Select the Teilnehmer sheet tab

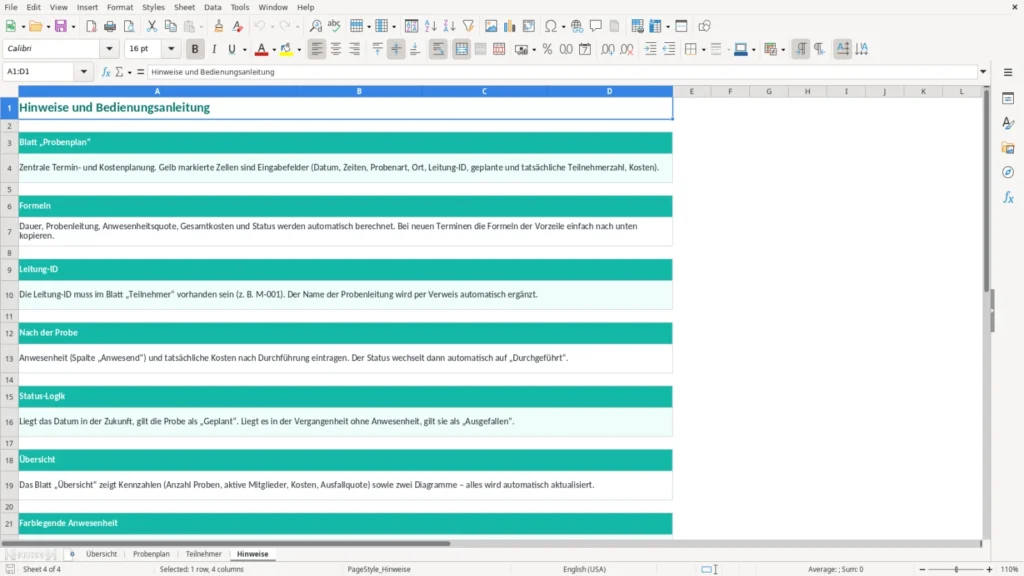pos(203,554)
